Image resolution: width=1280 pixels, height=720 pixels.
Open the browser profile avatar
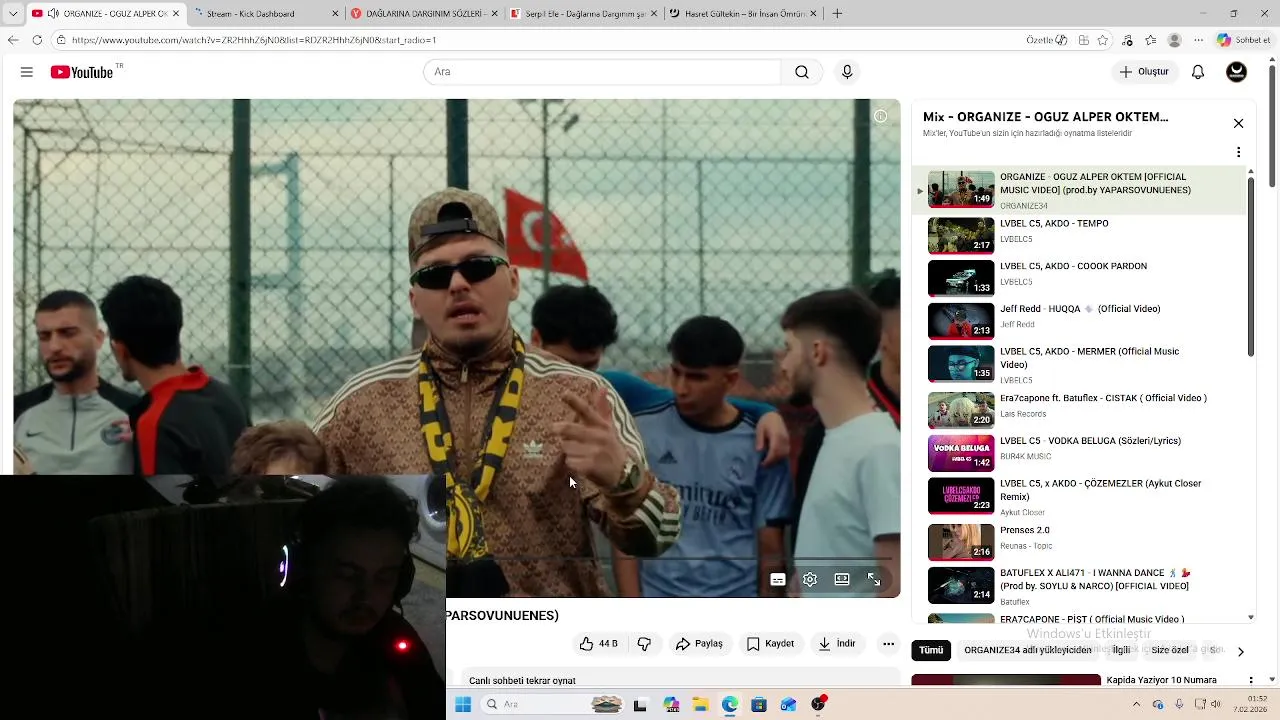click(x=1174, y=40)
